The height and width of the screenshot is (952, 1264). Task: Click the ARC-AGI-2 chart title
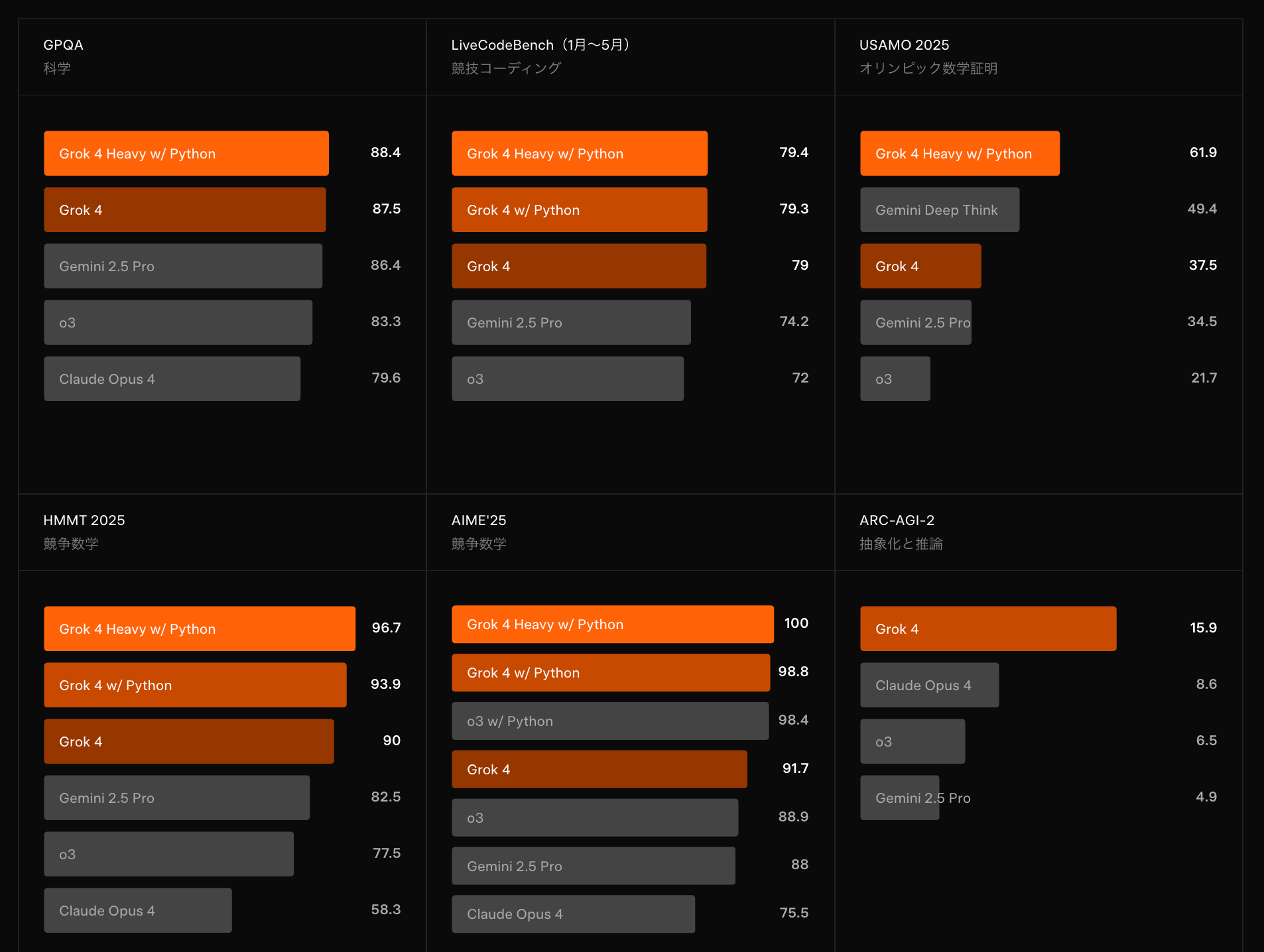point(897,520)
